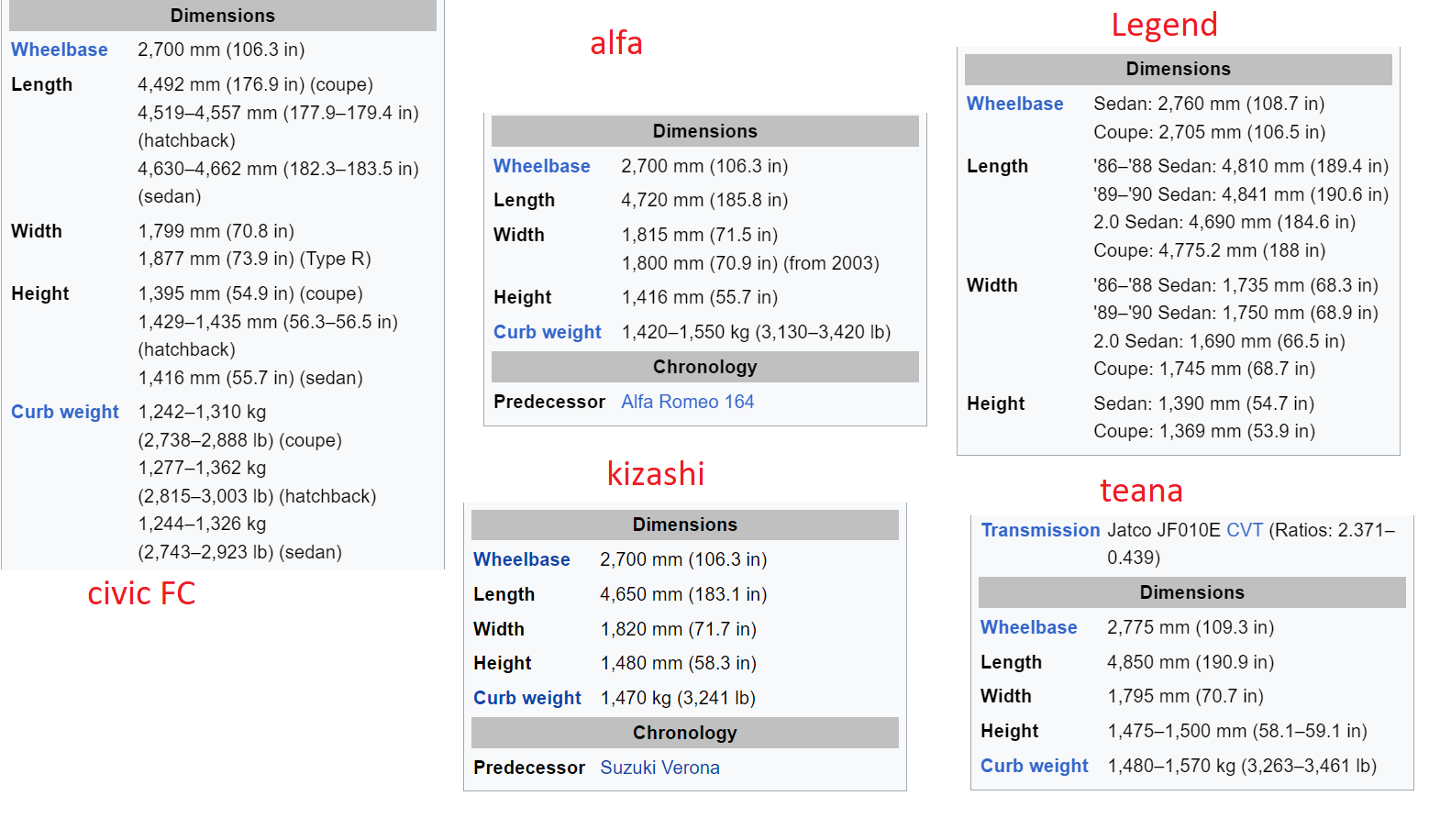1429x840 pixels.
Task: Open the Wheelbase link in Kizashi table
Action: click(522, 559)
